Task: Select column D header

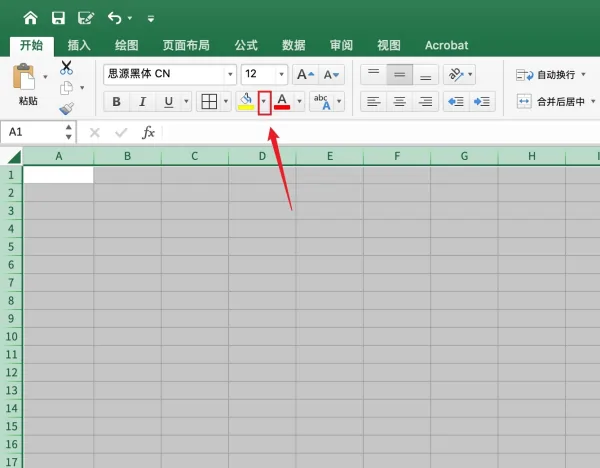Action: (262, 157)
